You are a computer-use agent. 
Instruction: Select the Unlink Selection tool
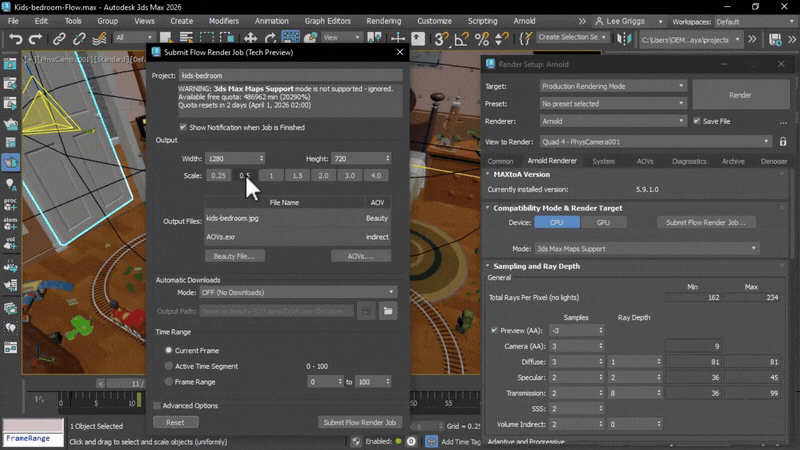tap(79, 39)
